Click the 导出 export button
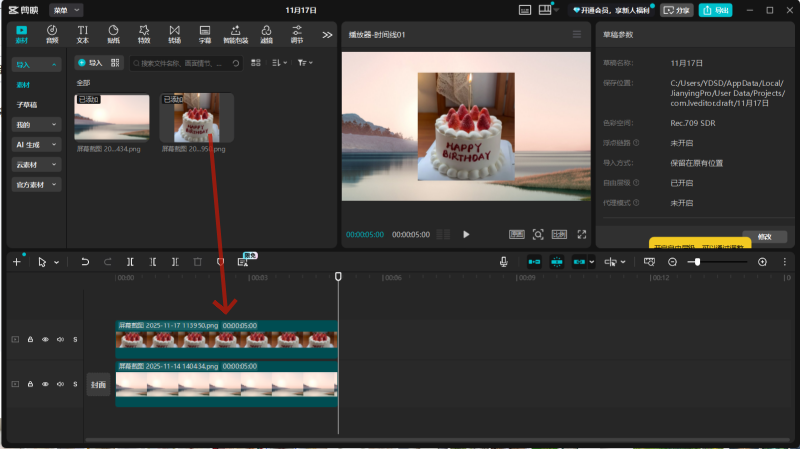The width and height of the screenshot is (800, 449). [714, 10]
